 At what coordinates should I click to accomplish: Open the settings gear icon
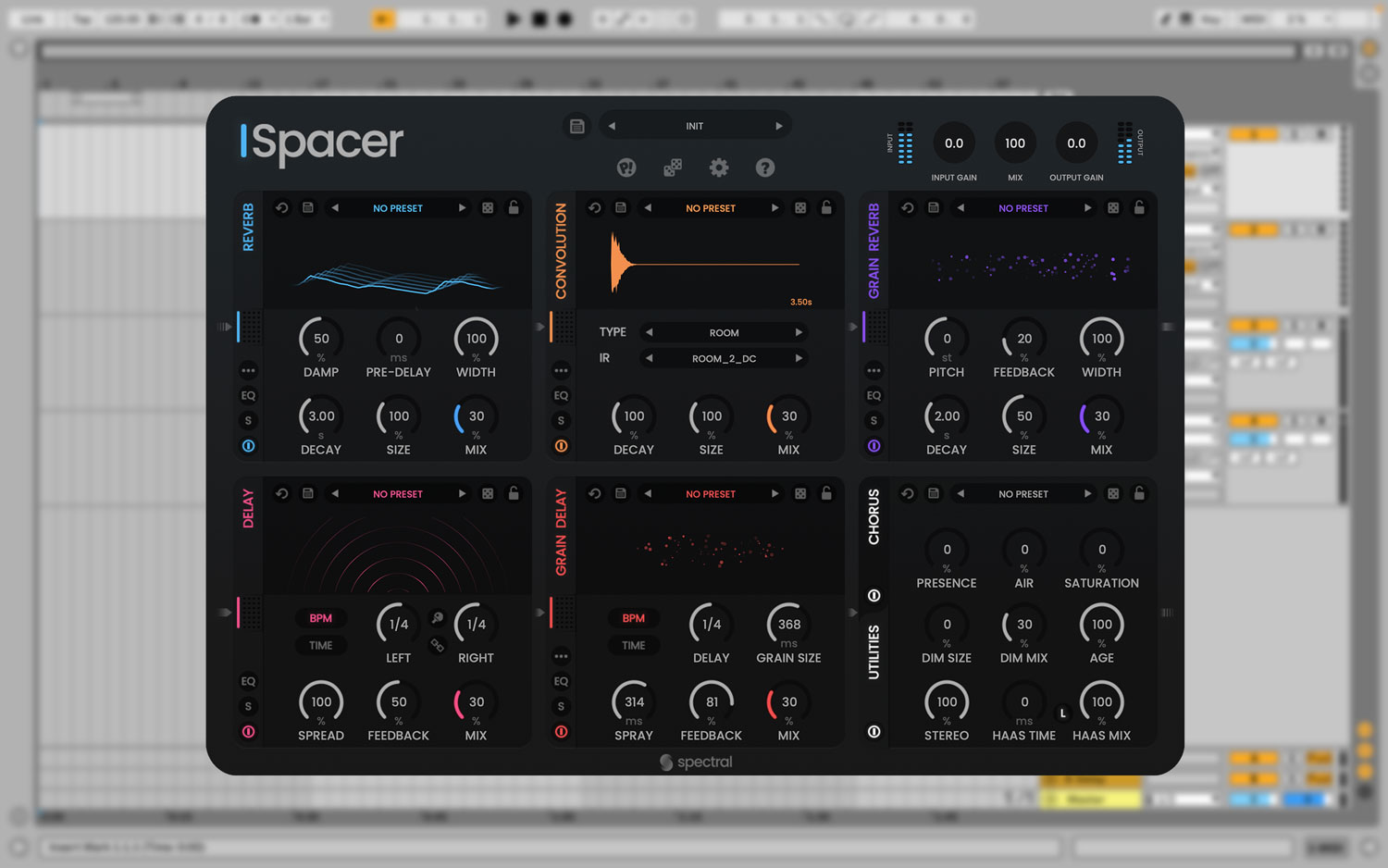pyautogui.click(x=719, y=167)
